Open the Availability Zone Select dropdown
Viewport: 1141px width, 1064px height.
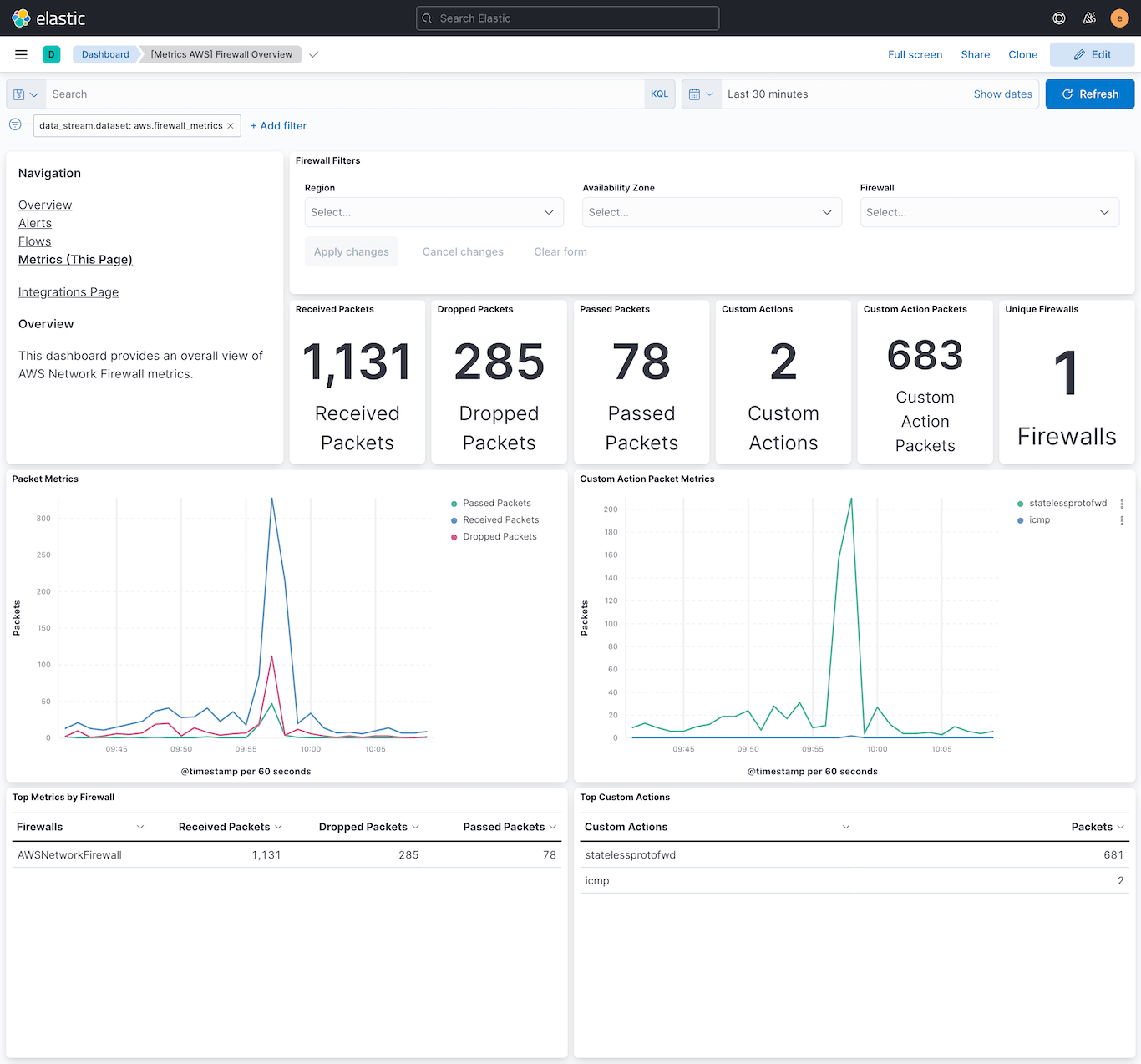[x=711, y=212]
